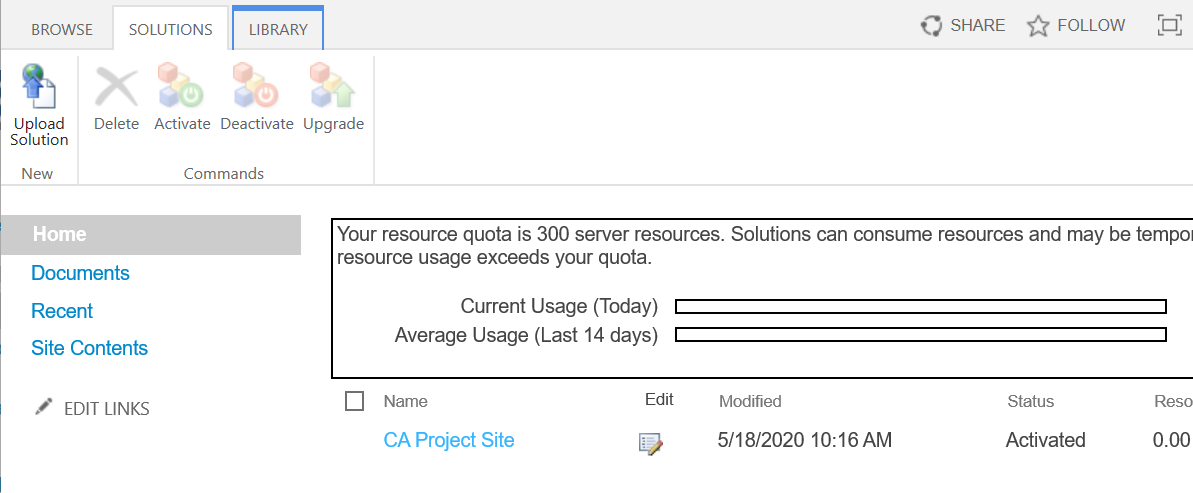
Task: Click the Average Usage (Last 14 days) bar
Action: tap(921, 335)
